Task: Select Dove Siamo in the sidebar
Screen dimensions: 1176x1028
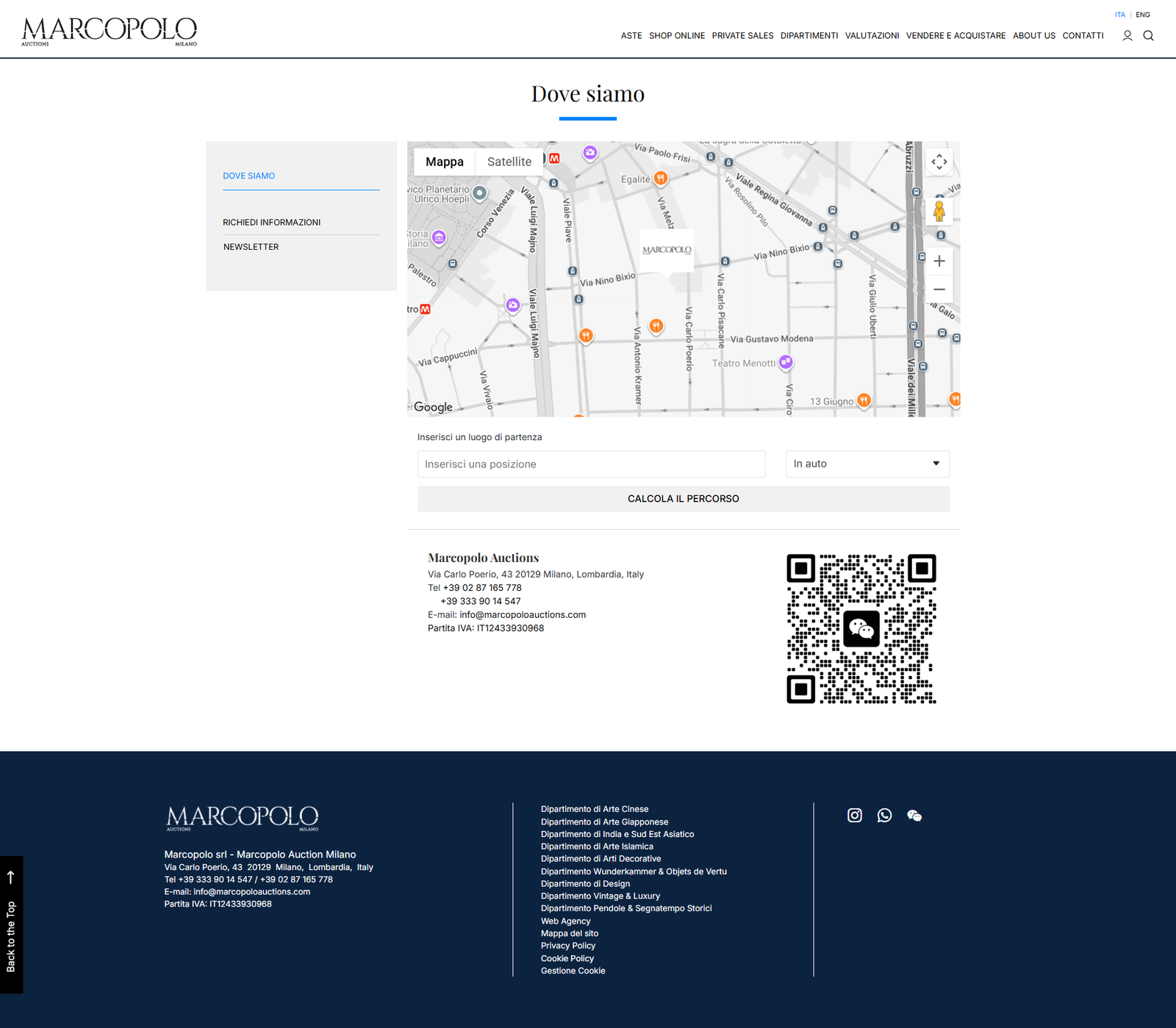Action: click(249, 176)
